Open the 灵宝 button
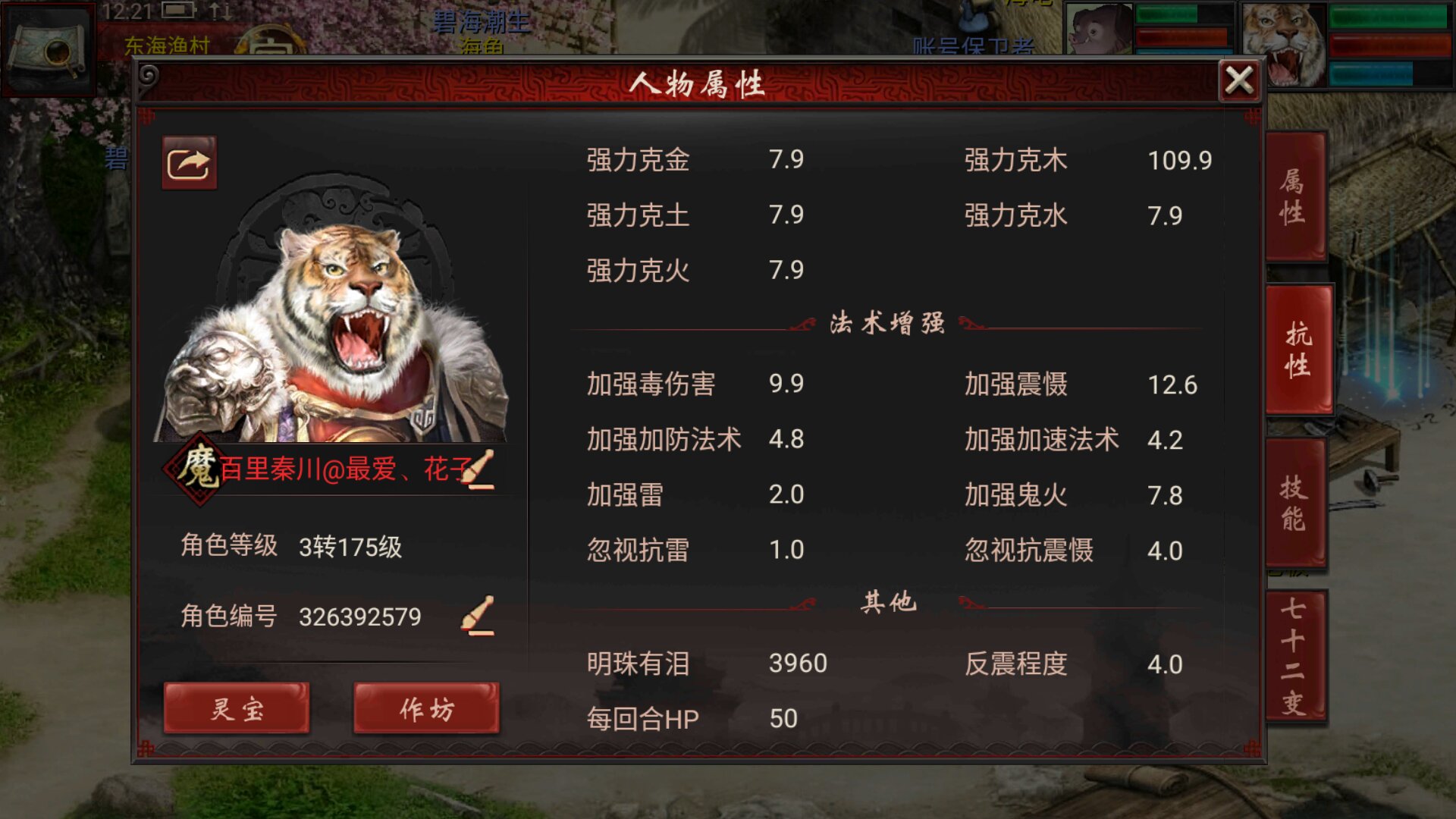This screenshot has height=819, width=1456. (x=237, y=708)
